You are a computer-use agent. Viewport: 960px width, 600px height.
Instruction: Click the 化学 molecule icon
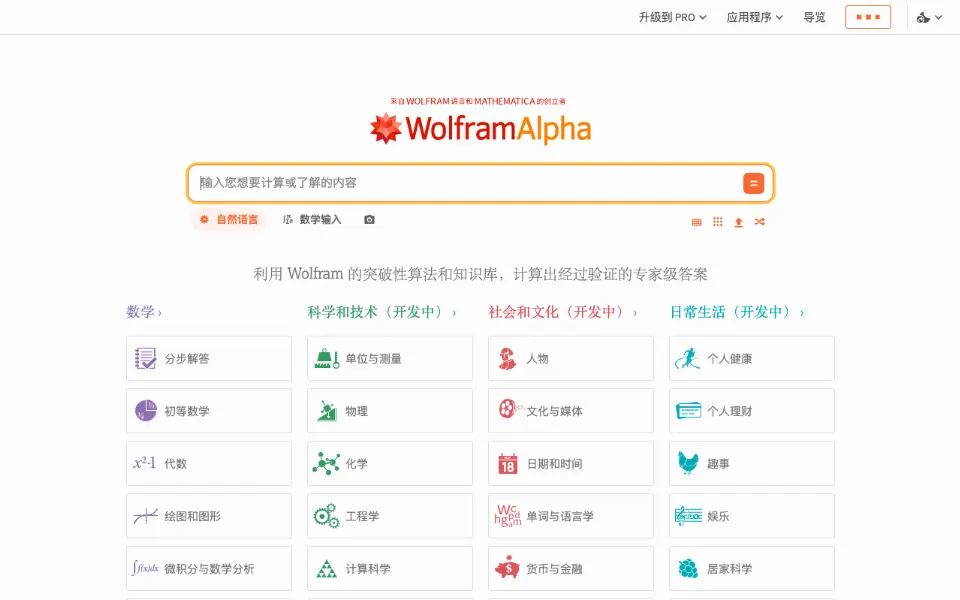(x=326, y=463)
